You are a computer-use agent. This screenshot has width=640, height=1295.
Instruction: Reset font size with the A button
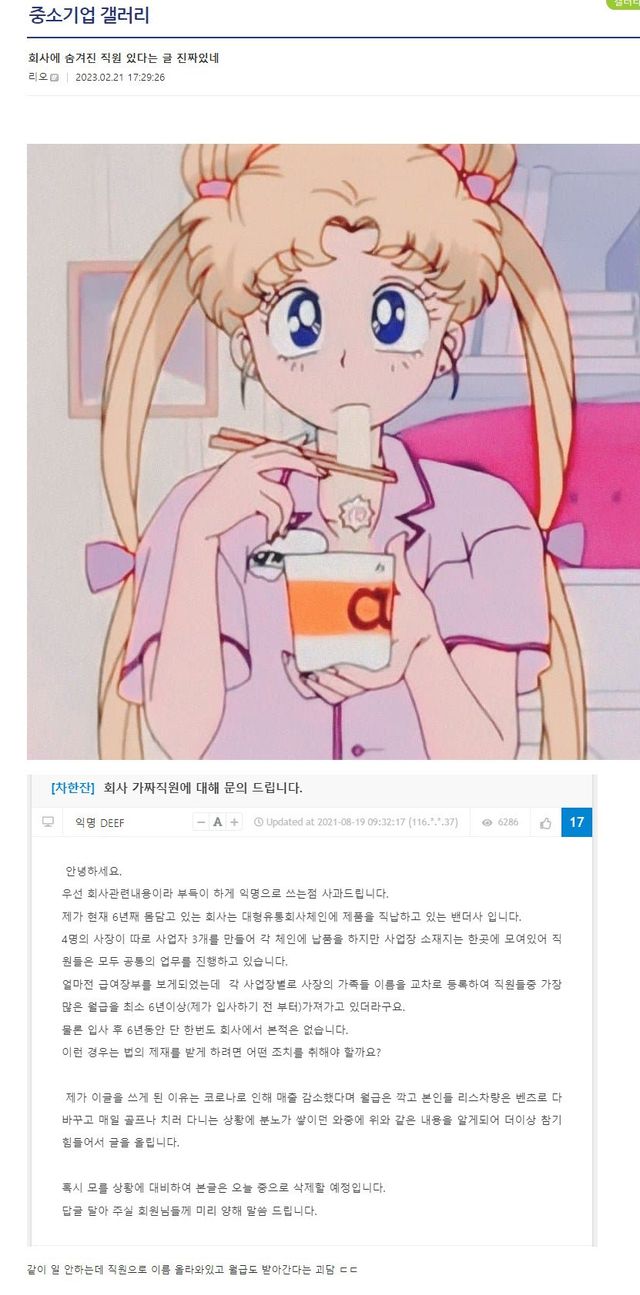[218, 822]
